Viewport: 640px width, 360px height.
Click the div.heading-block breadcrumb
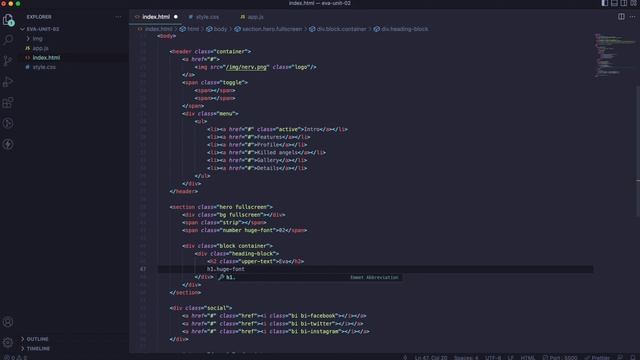[404, 29]
